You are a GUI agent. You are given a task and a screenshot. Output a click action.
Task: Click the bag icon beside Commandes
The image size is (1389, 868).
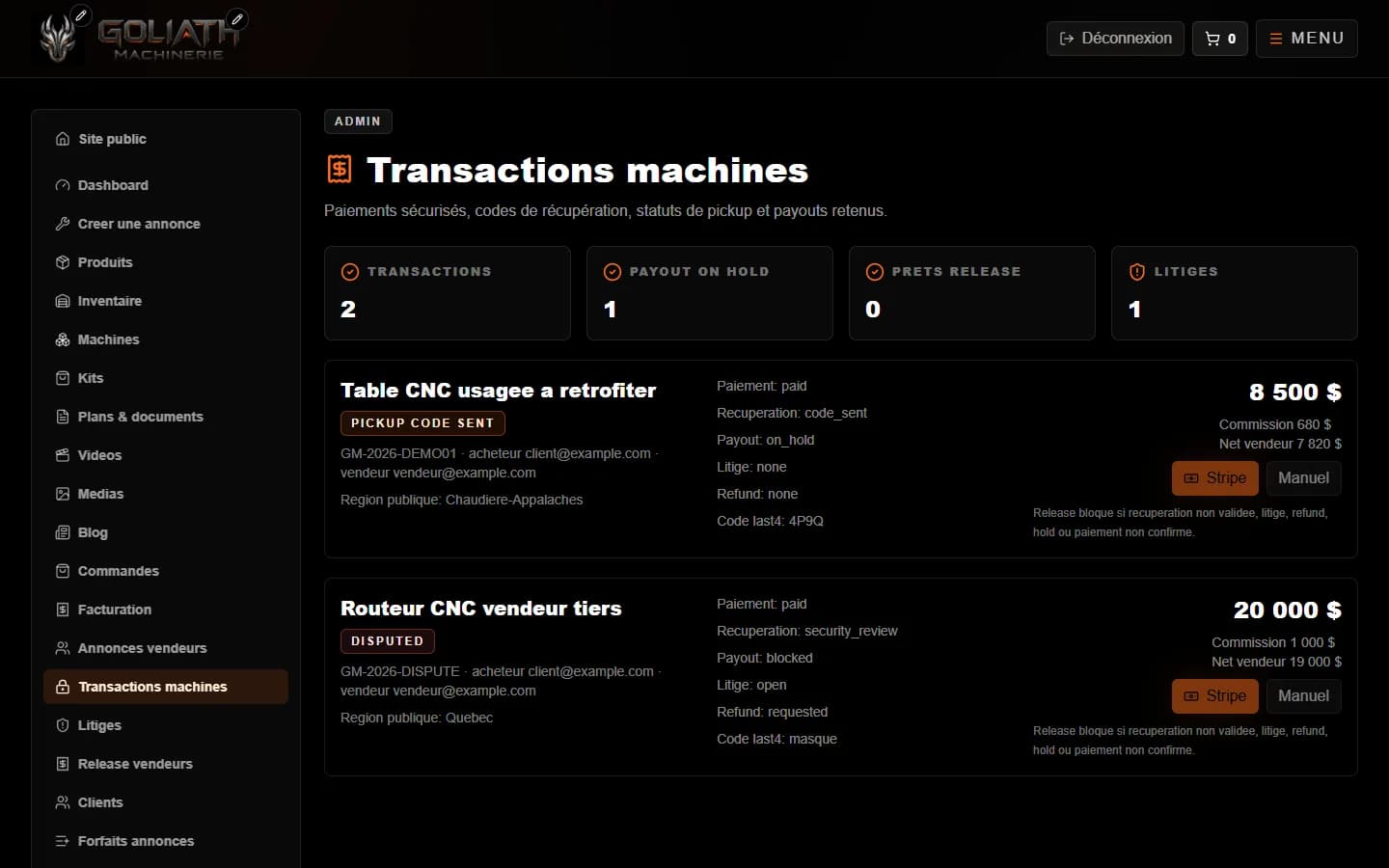(x=63, y=571)
